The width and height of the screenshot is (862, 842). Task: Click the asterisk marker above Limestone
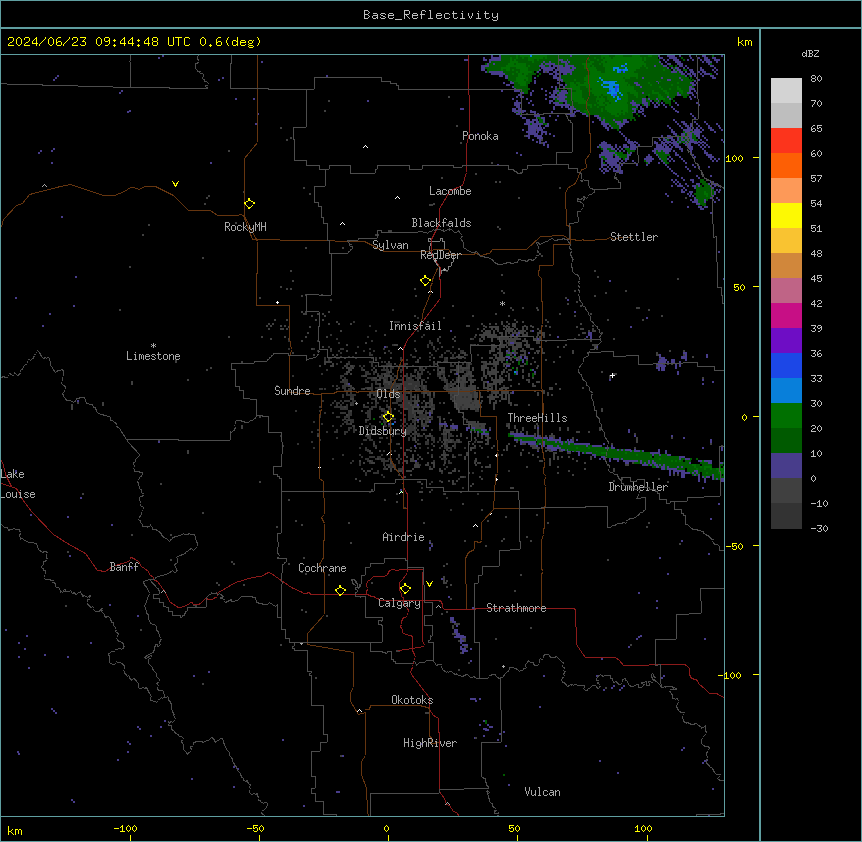[x=153, y=346]
